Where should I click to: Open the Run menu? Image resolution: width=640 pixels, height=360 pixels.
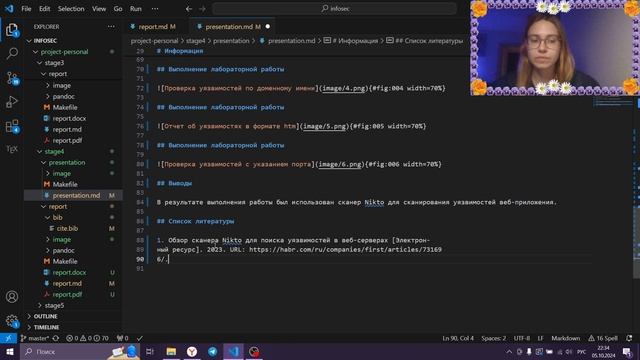click(x=136, y=9)
